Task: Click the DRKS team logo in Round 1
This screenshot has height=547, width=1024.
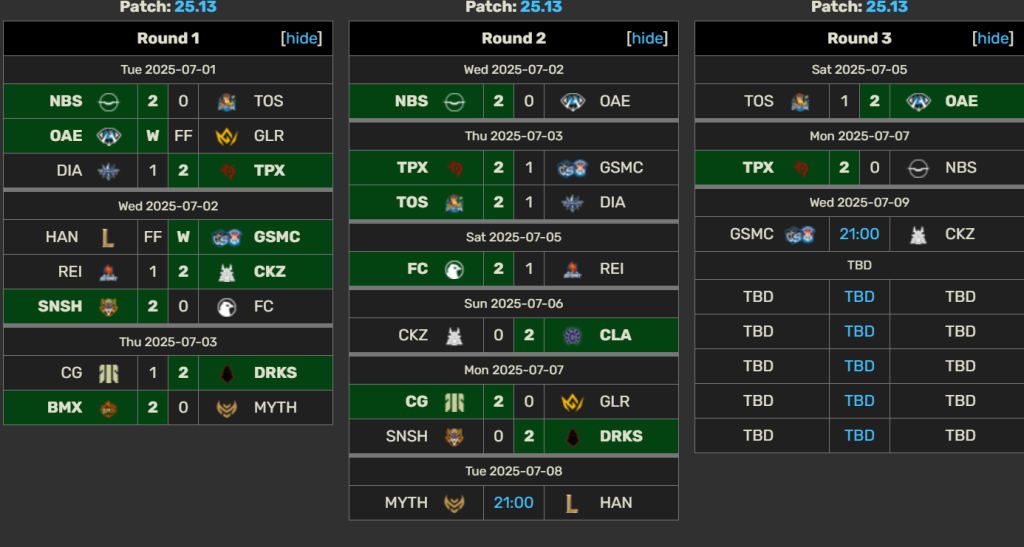Action: coord(227,373)
